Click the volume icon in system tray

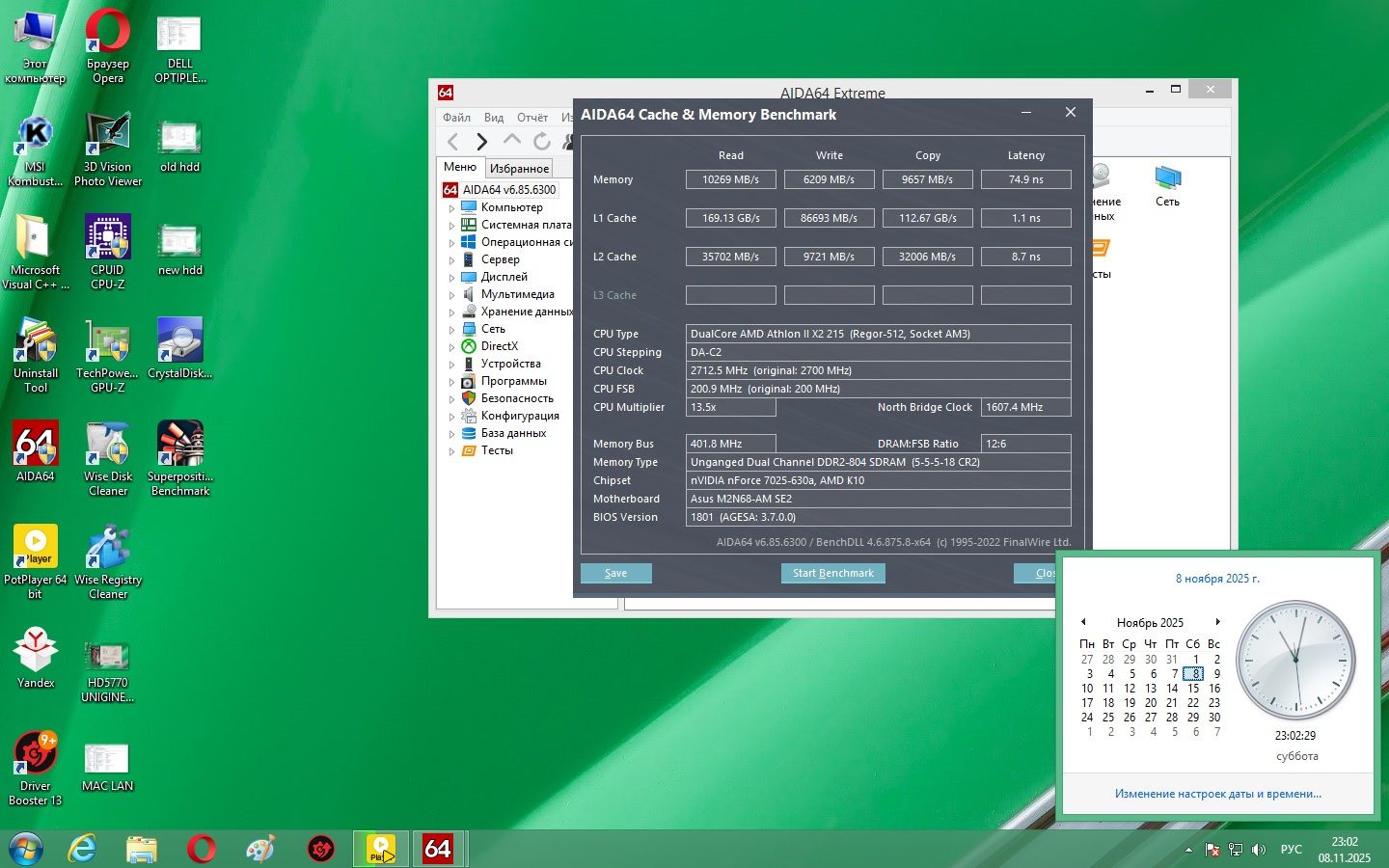pos(1259,850)
